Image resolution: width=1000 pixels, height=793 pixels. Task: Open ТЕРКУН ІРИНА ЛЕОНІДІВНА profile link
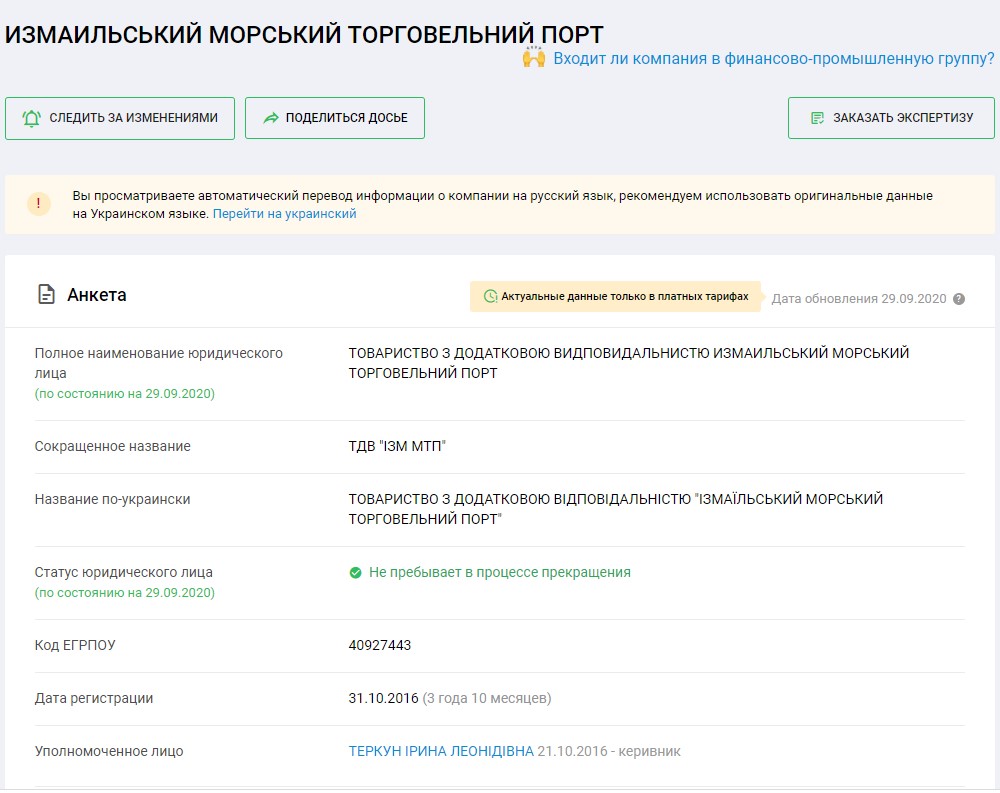pos(441,751)
